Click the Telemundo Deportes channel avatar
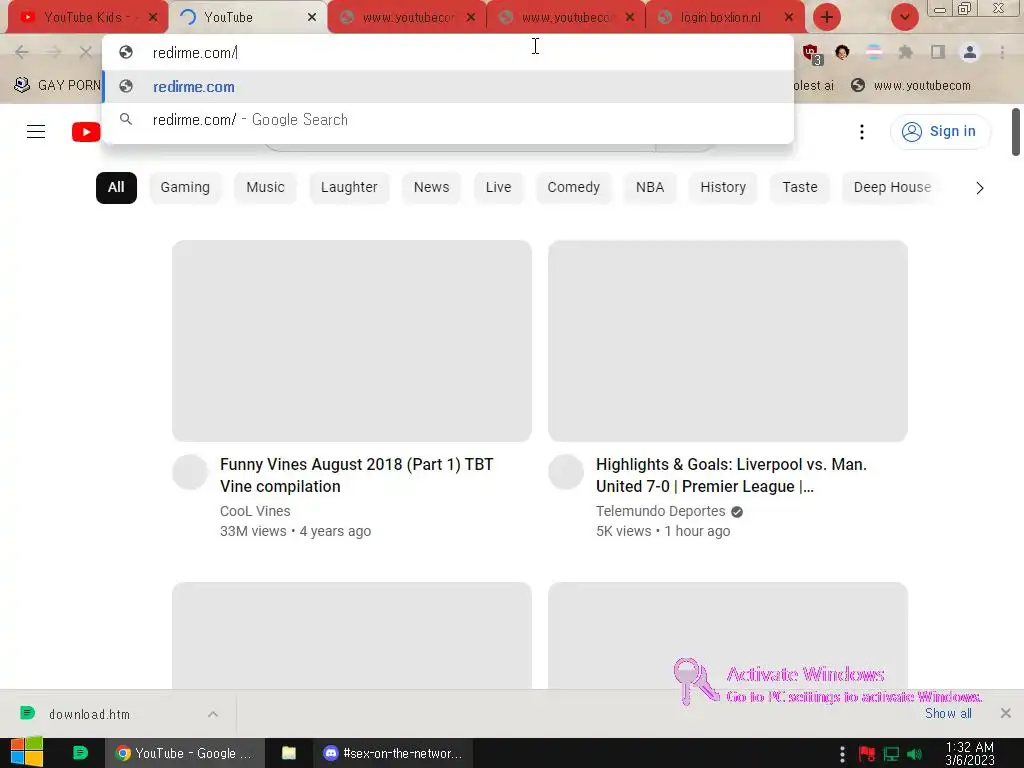1024x768 pixels. (566, 472)
